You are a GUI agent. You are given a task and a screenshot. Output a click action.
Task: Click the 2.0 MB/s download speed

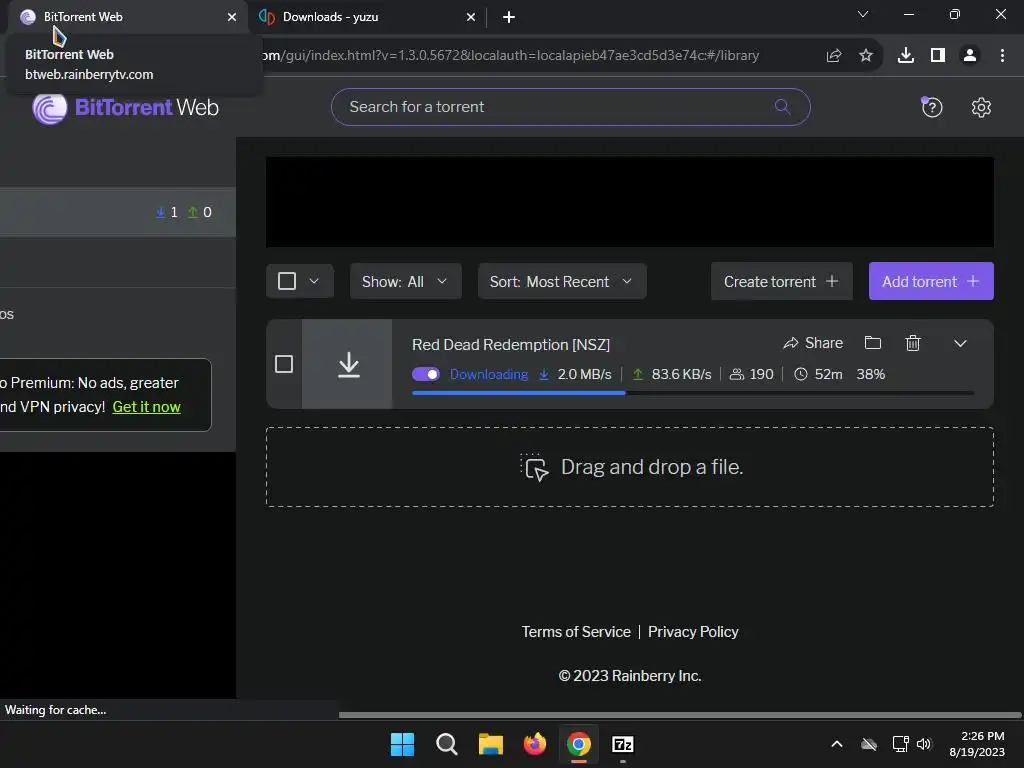click(584, 374)
